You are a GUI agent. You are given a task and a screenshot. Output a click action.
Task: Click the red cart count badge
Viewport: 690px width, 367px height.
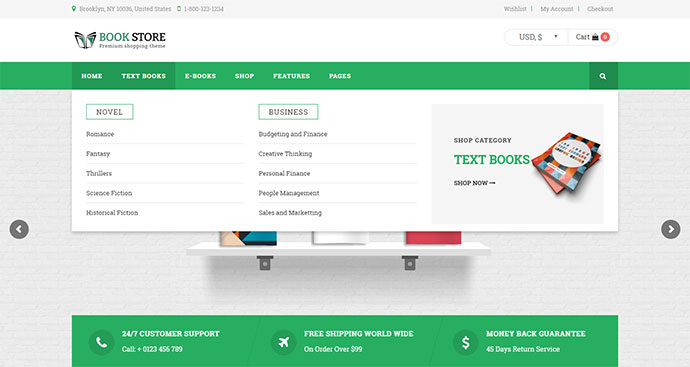click(x=605, y=37)
